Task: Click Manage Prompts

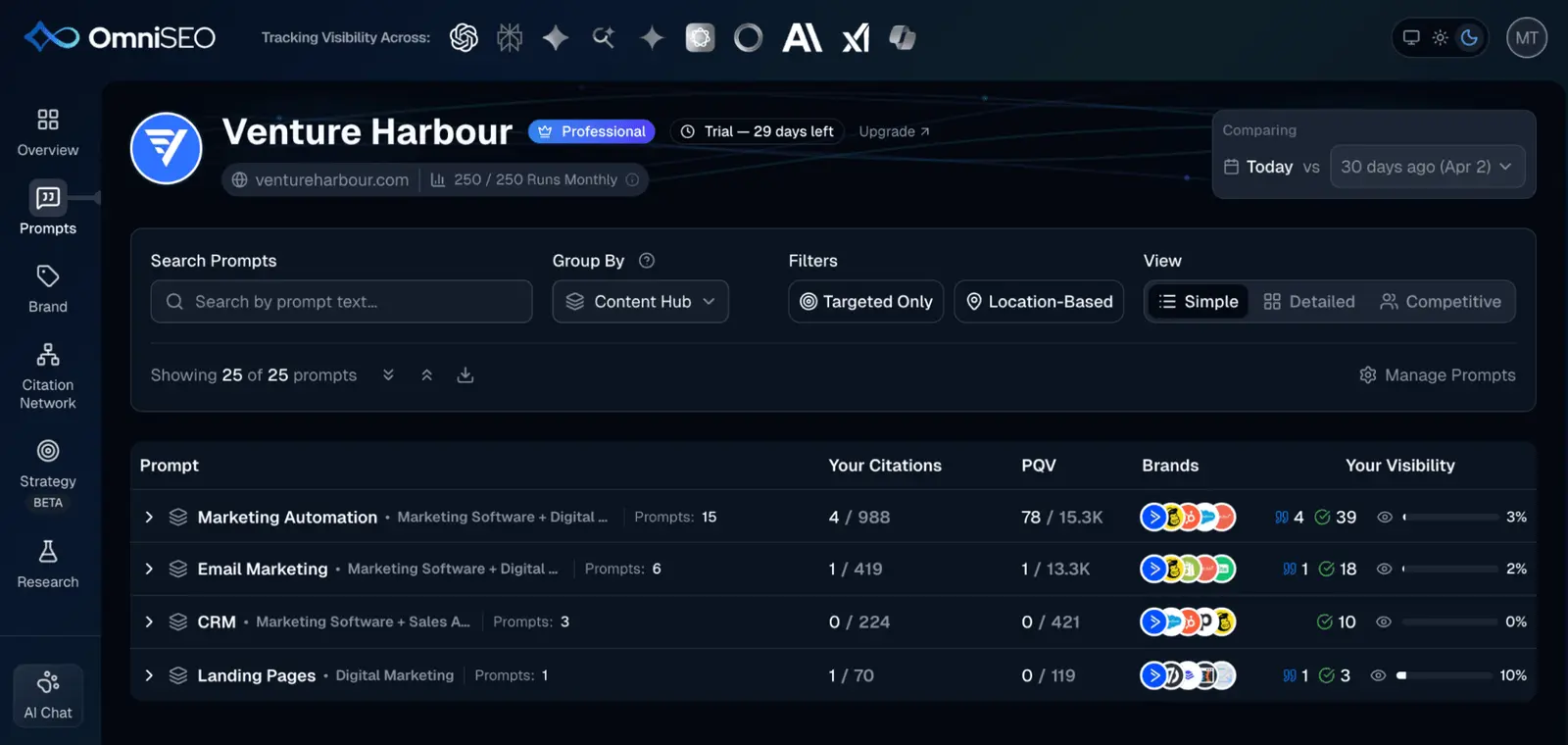Action: tap(1438, 375)
